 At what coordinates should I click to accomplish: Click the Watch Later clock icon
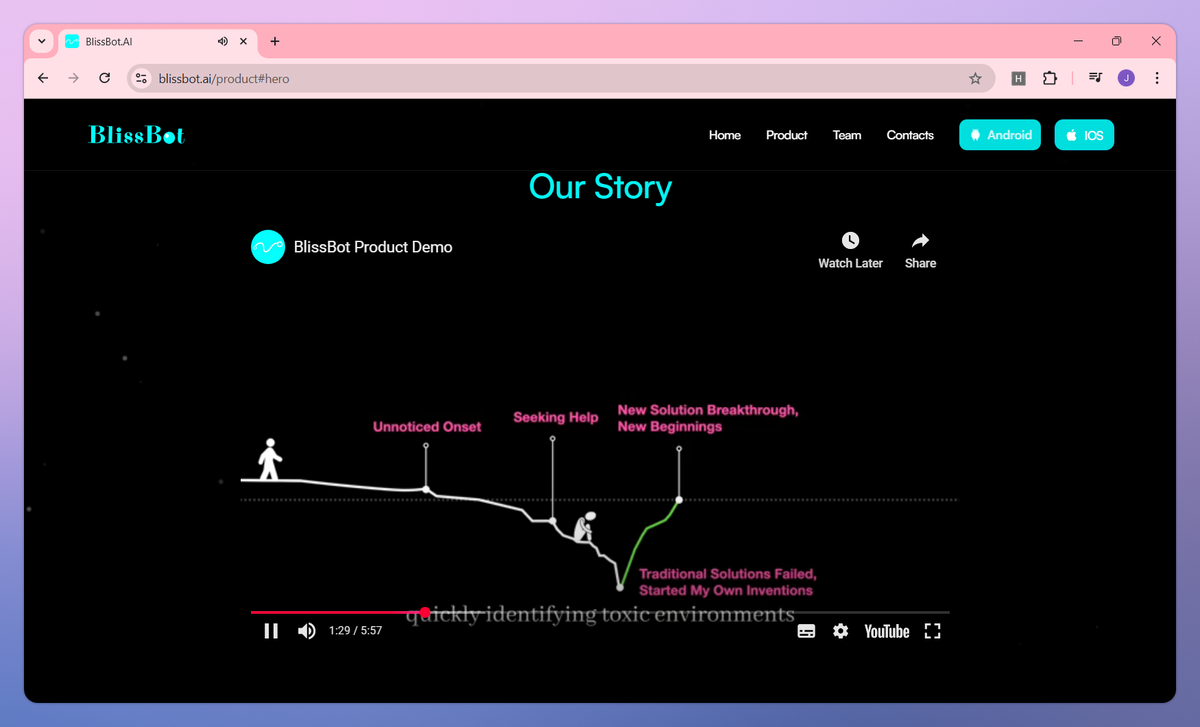(850, 240)
